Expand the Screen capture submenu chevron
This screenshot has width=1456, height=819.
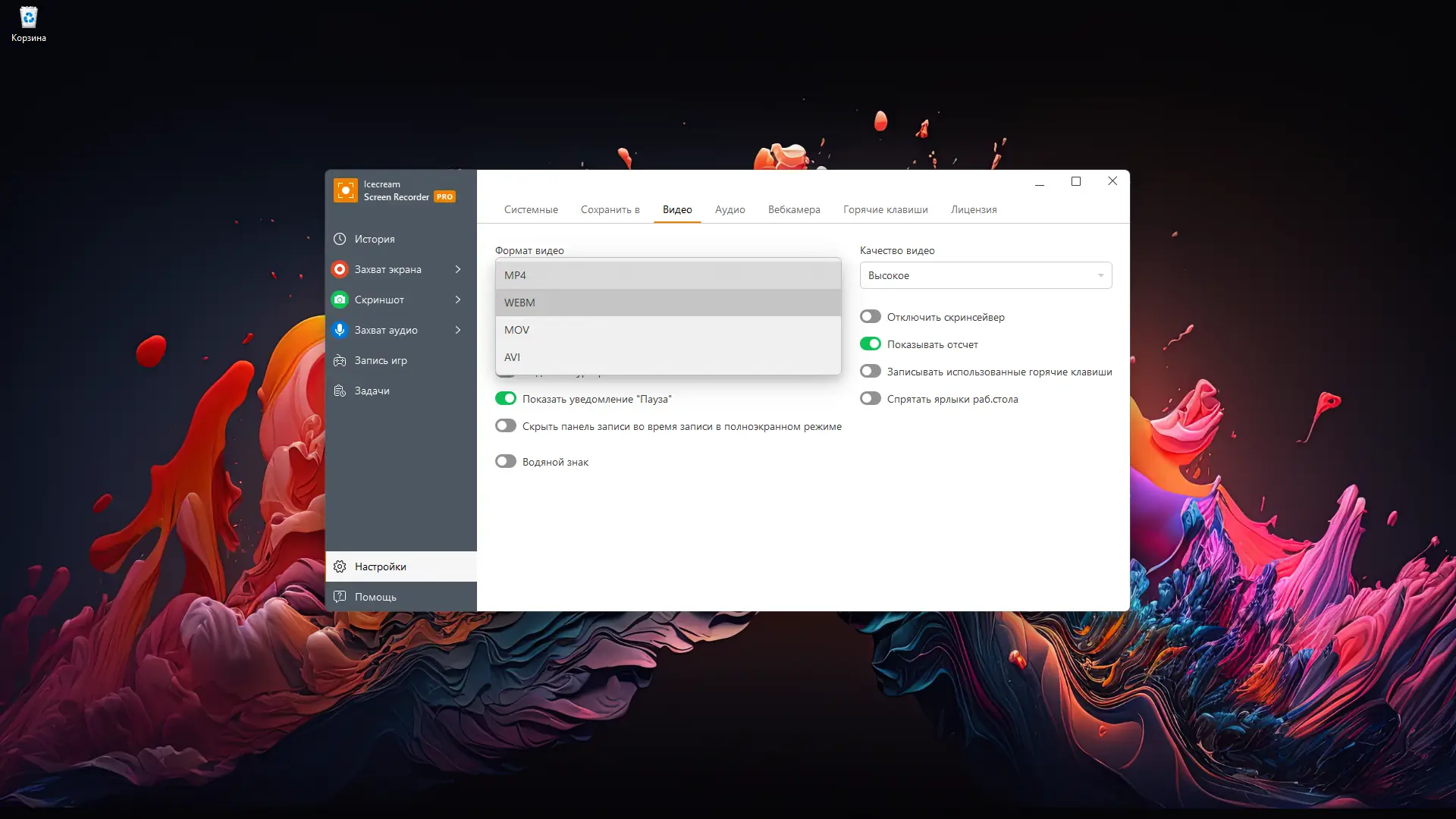pos(458,269)
